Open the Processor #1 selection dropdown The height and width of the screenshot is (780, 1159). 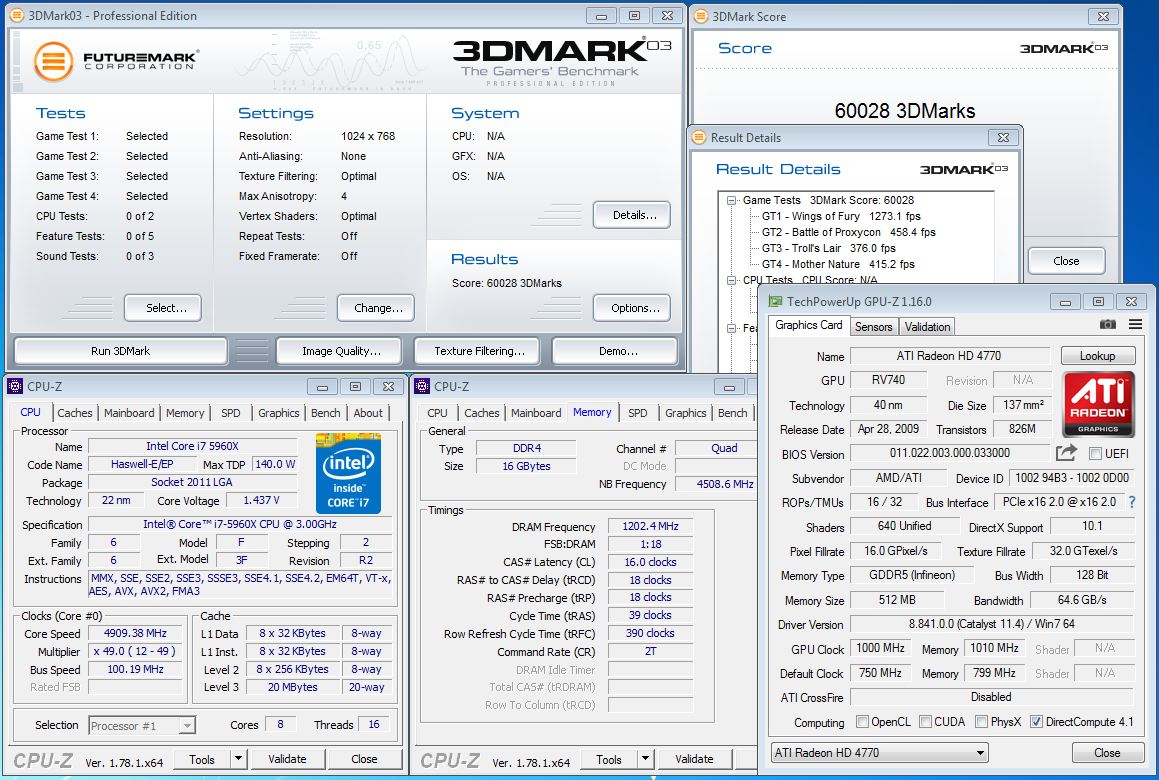(142, 725)
